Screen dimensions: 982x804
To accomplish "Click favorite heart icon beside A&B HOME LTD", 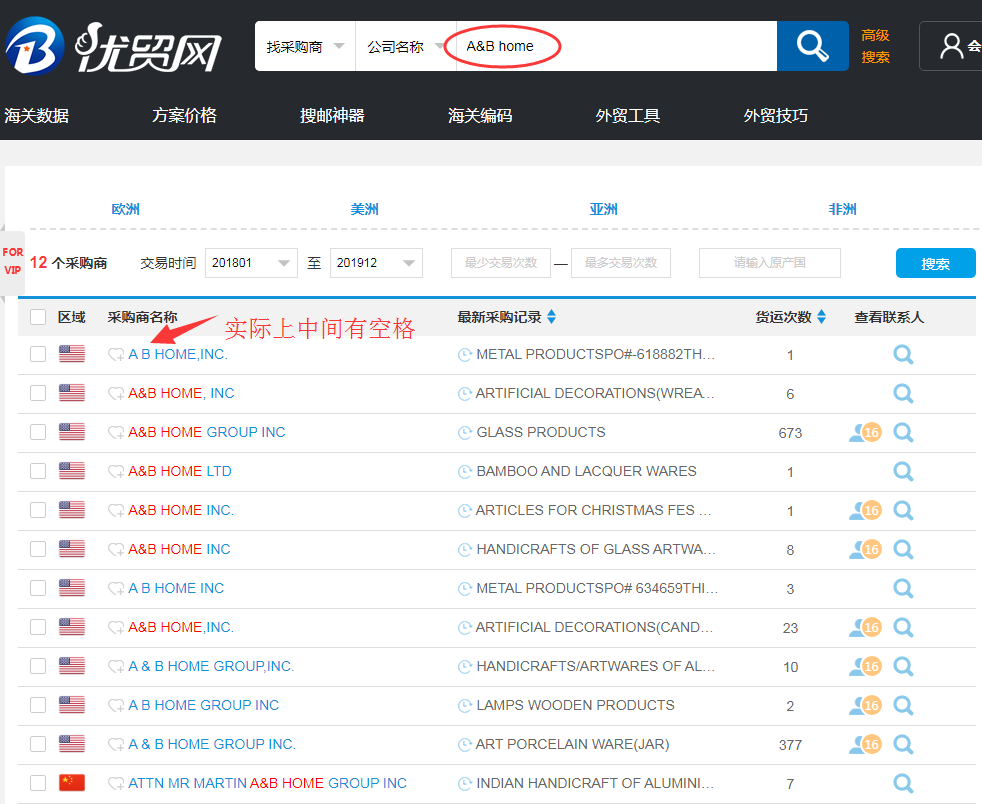I will click(116, 472).
